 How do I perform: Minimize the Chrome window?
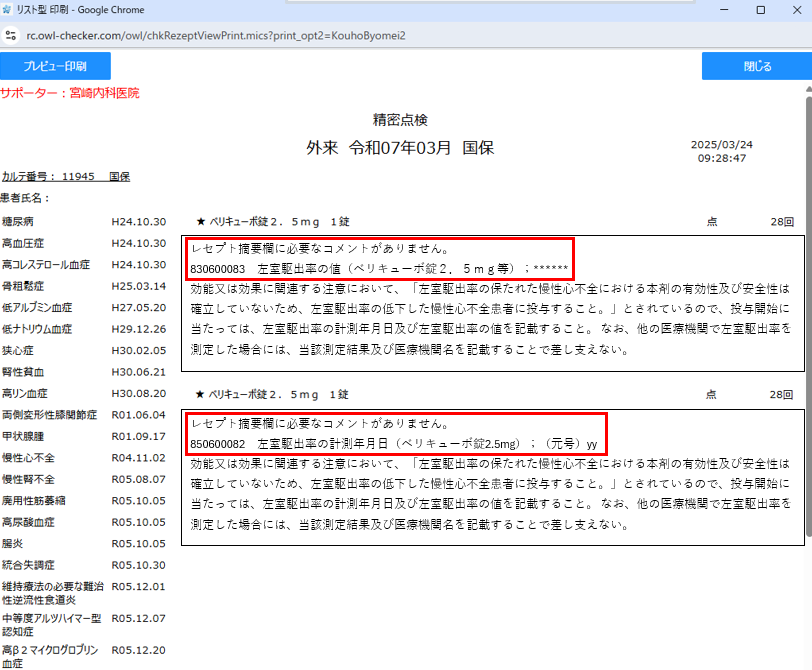[724, 10]
